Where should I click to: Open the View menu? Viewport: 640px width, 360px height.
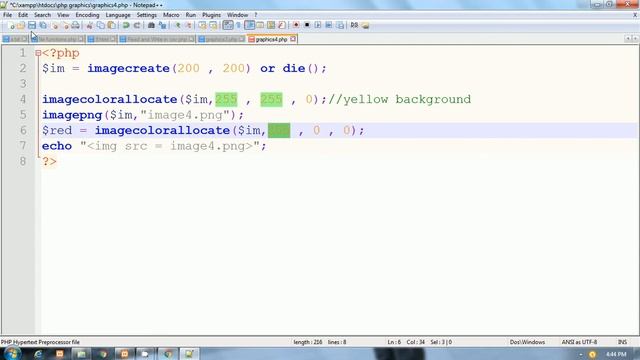(63, 15)
